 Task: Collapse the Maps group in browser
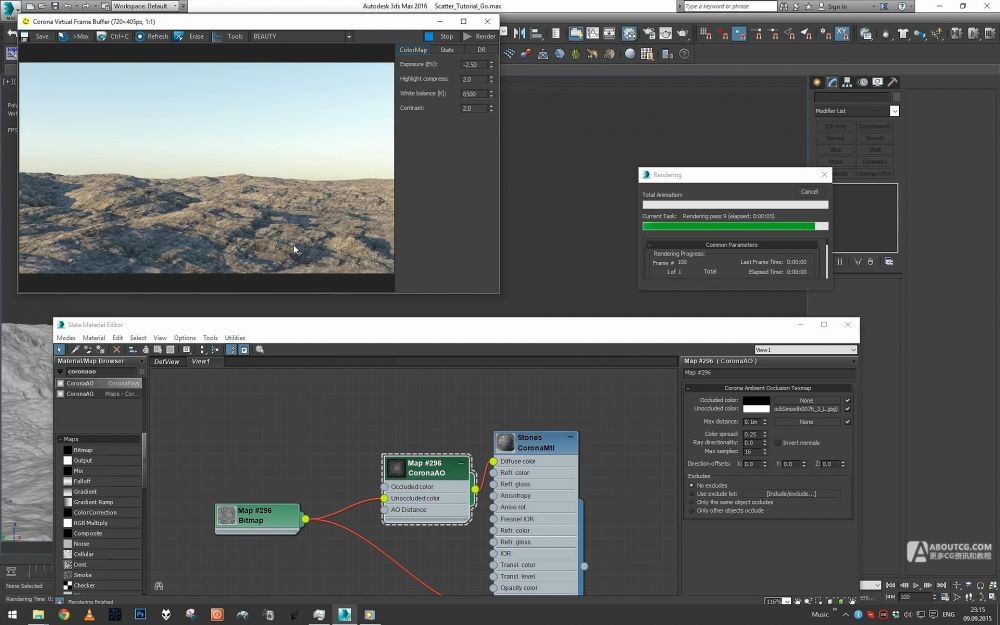coord(60,439)
